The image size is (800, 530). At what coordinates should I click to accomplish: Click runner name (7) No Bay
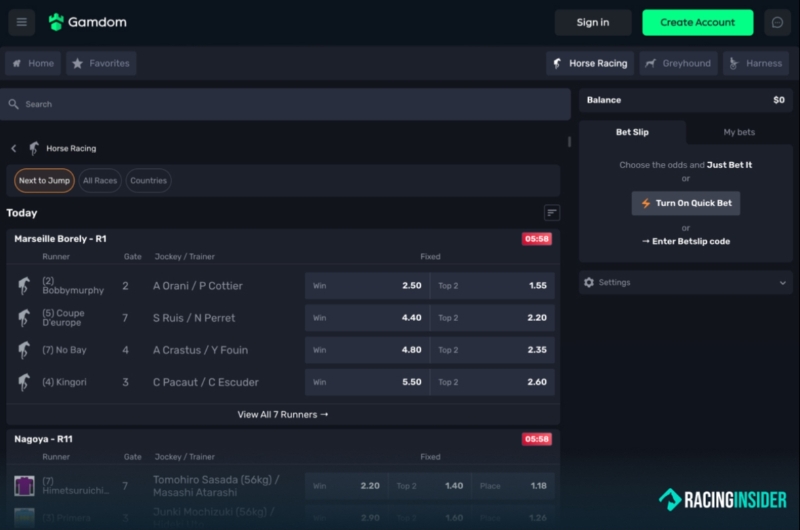click(64, 350)
